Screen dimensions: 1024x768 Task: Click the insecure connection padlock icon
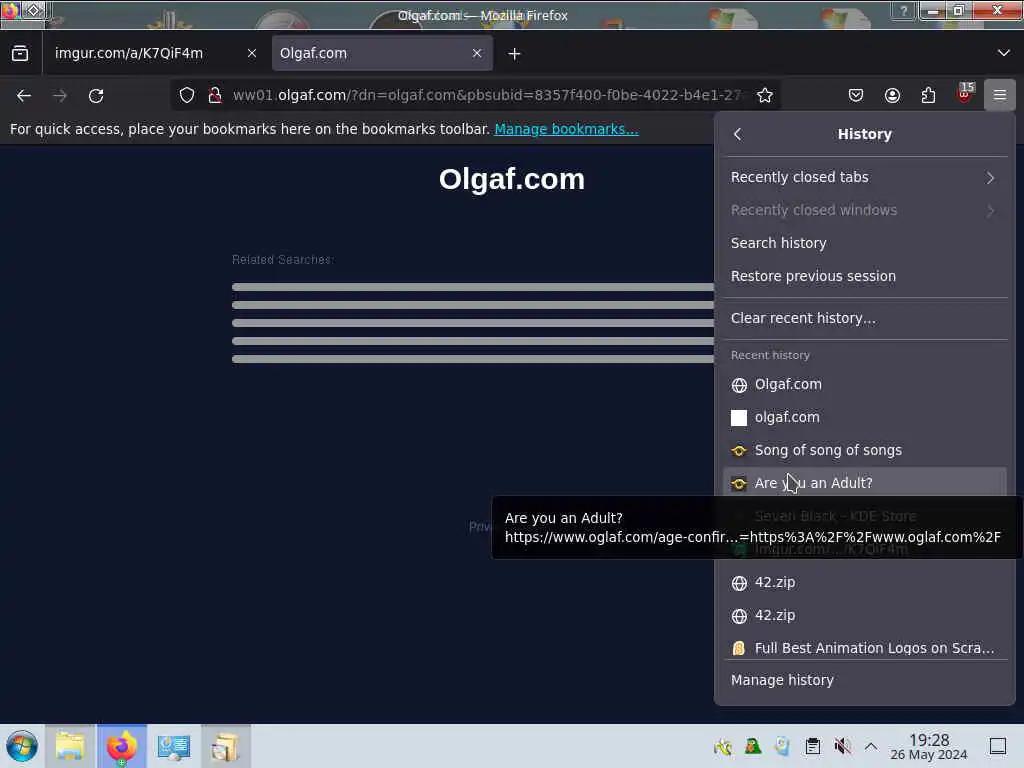[x=215, y=95]
